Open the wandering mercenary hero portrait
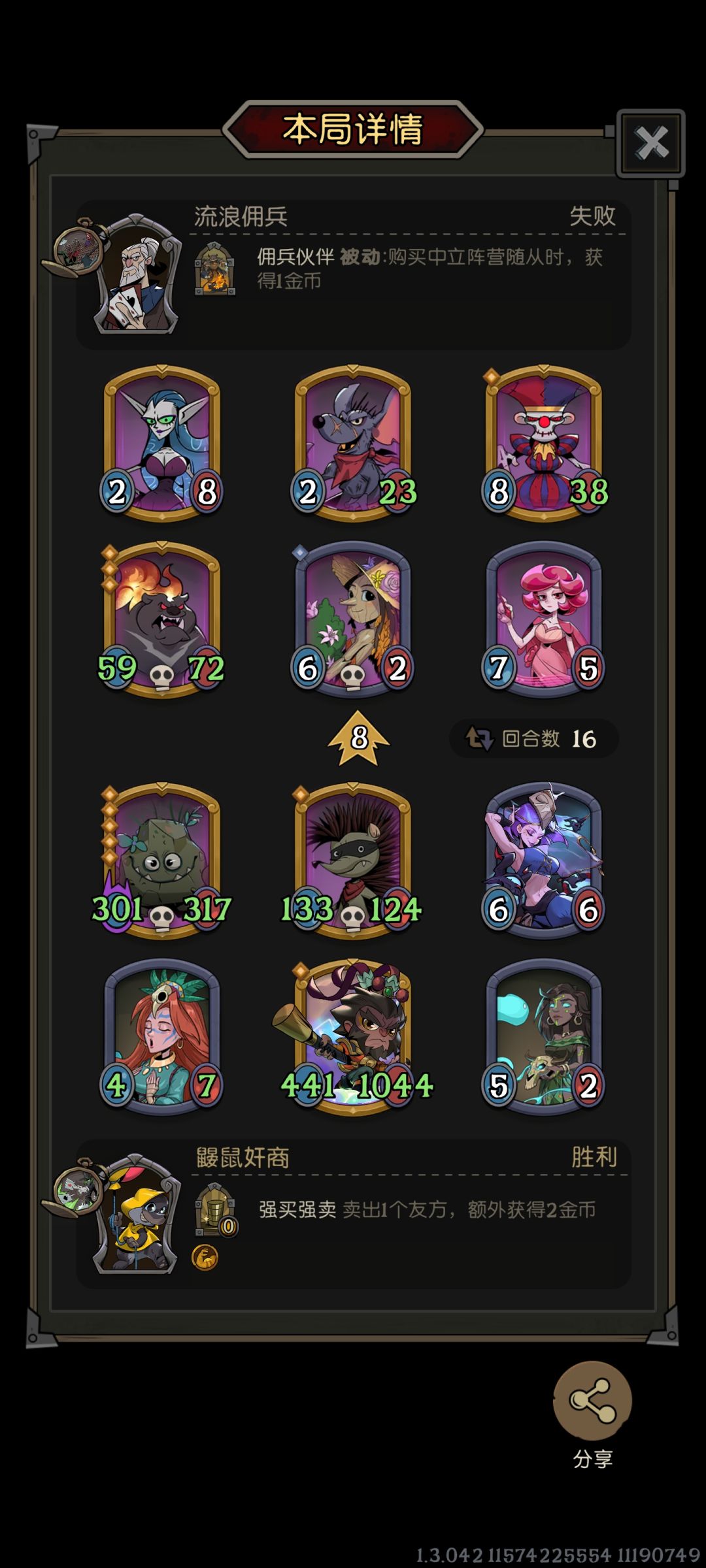Screen dimensions: 706x1568 pyautogui.click(x=137, y=274)
